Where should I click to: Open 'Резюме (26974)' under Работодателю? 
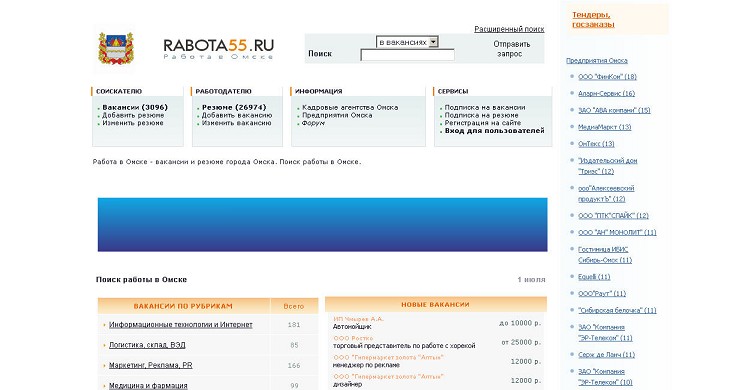234,107
